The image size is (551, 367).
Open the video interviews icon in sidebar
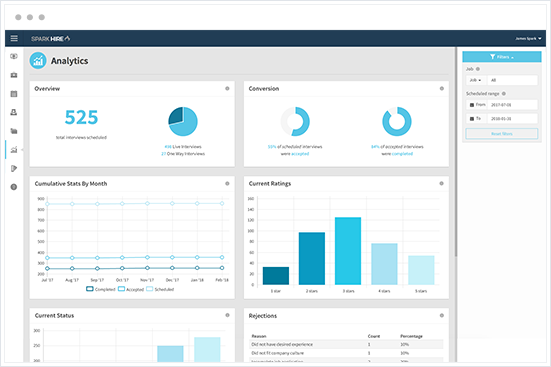tap(14, 56)
